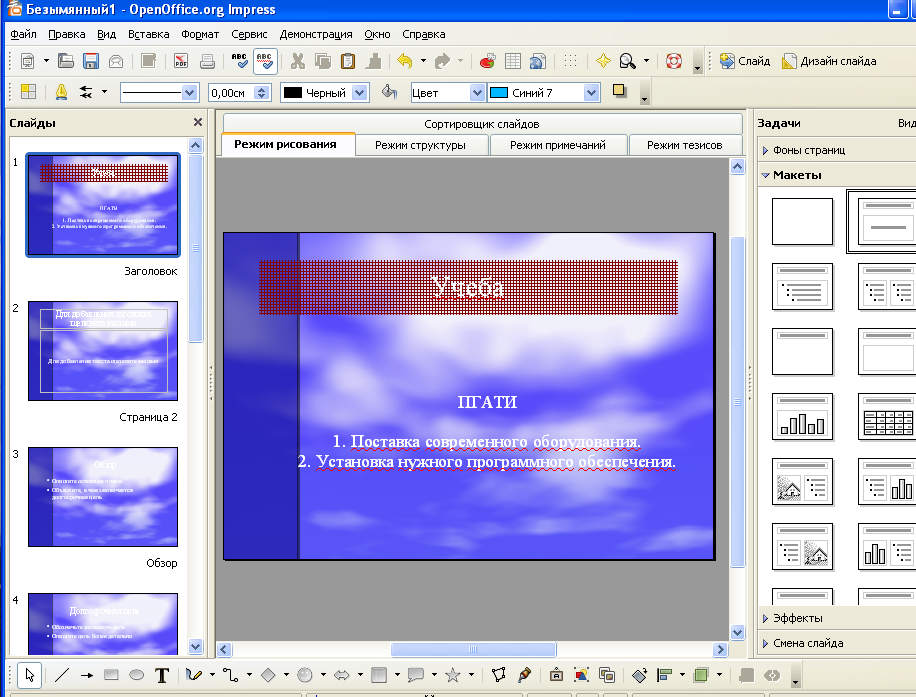The image size is (916, 697).
Task: Open OpenOffice Help lifebuoy icon
Action: click(674, 61)
